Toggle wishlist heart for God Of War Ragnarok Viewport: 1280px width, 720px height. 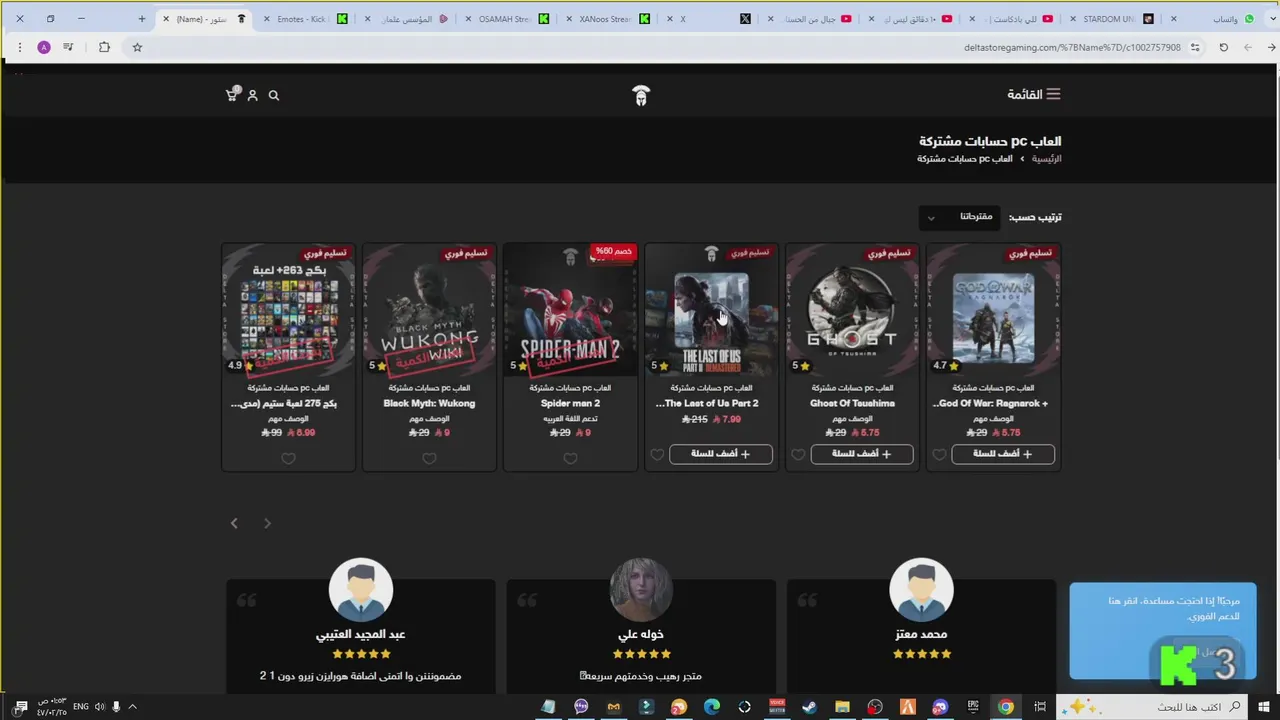[x=939, y=454]
